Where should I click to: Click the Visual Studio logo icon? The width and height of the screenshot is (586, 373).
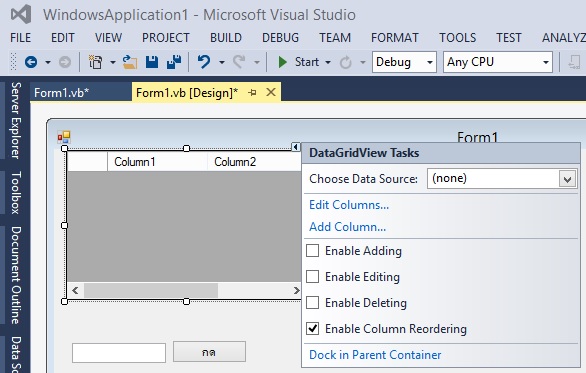(21, 15)
